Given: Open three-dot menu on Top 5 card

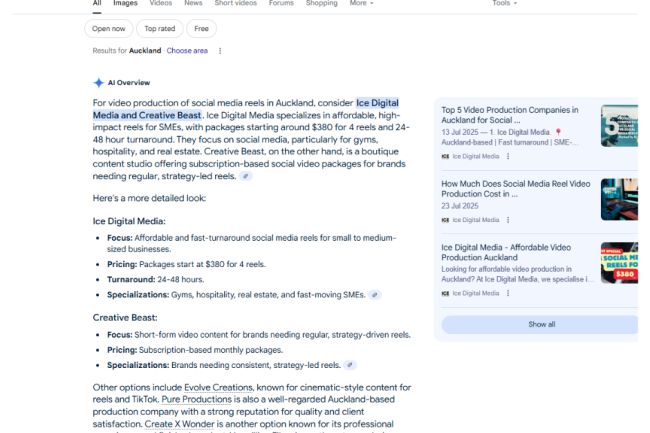Looking at the screenshot, I should [508, 156].
